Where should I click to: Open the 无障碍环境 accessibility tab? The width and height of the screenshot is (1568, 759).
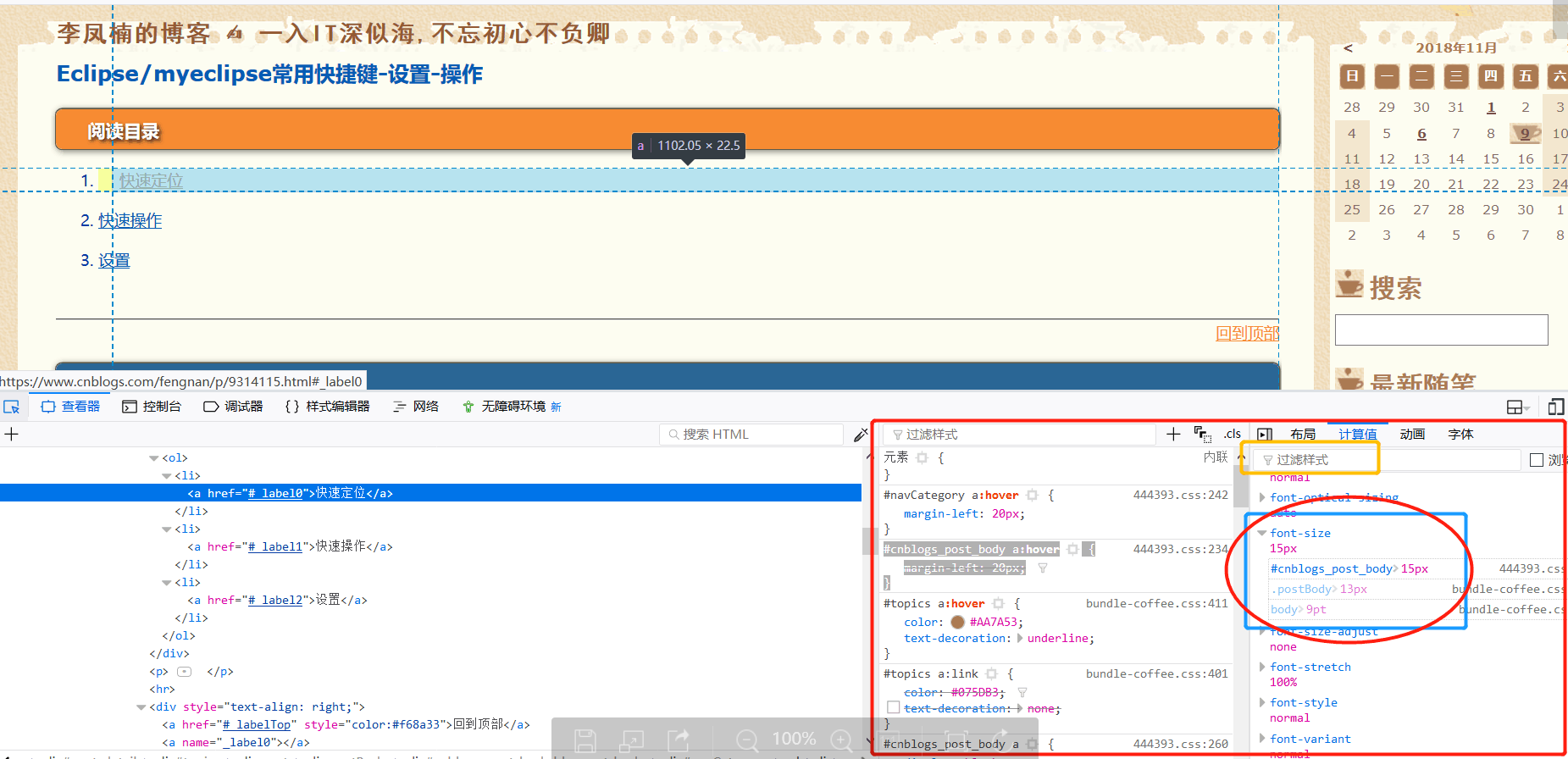512,407
